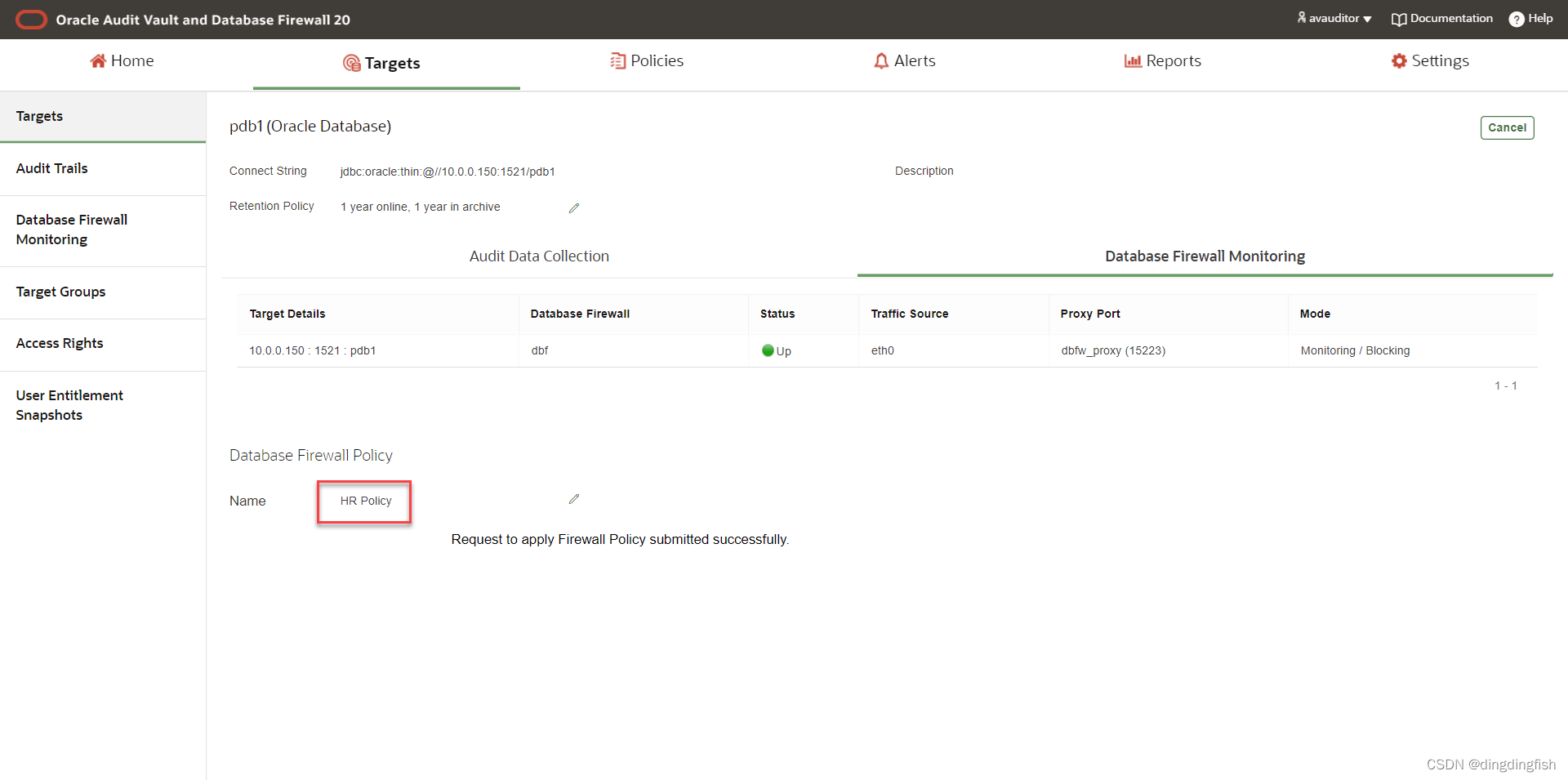1568x780 pixels.
Task: Select Targets in the sidebar
Action: click(103, 116)
